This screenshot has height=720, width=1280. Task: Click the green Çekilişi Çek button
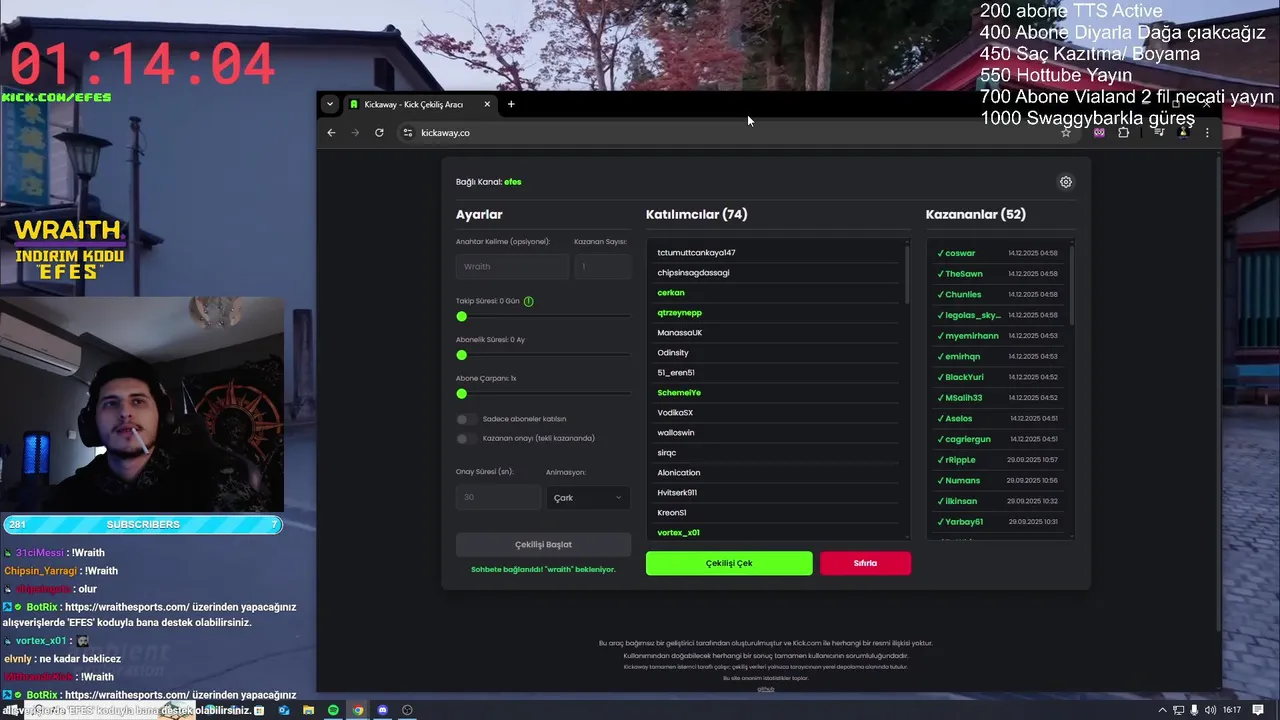[x=729, y=563]
